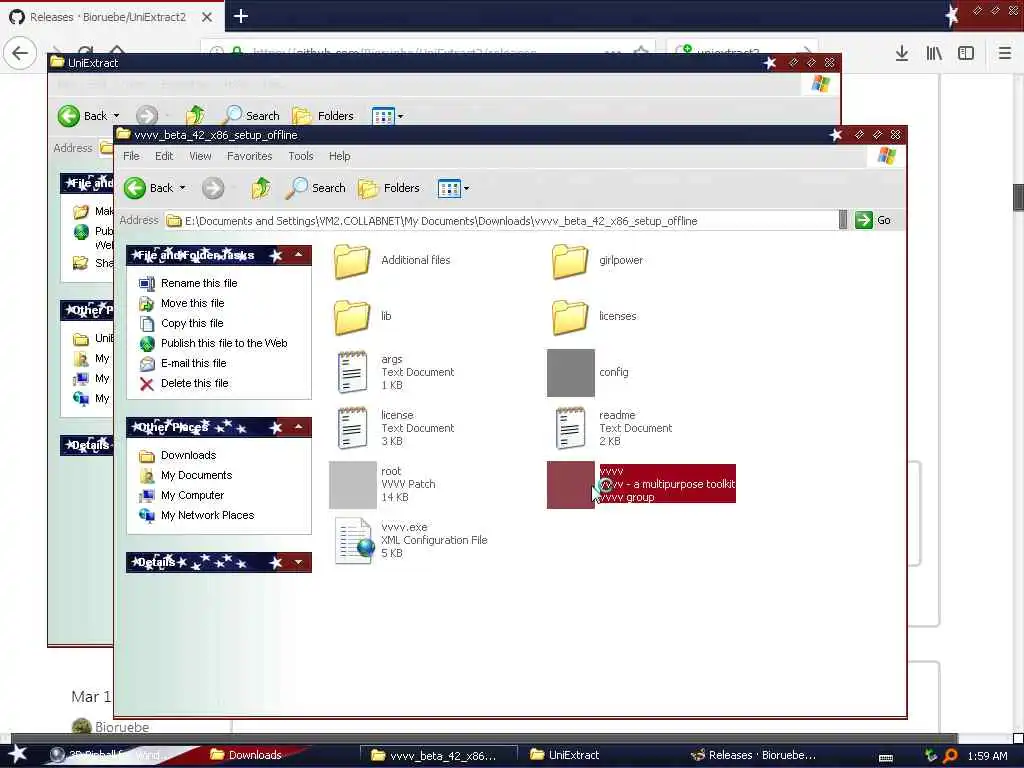The width and height of the screenshot is (1024, 768).
Task: Open Firefox downloads panel
Action: 901,53
